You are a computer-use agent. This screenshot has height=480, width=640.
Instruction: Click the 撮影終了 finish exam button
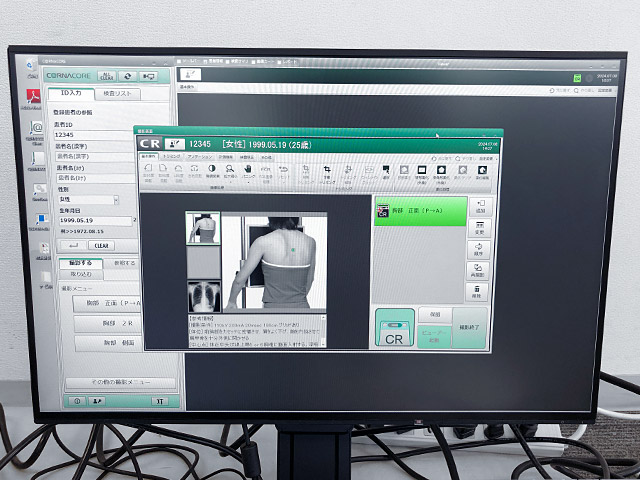(470, 328)
